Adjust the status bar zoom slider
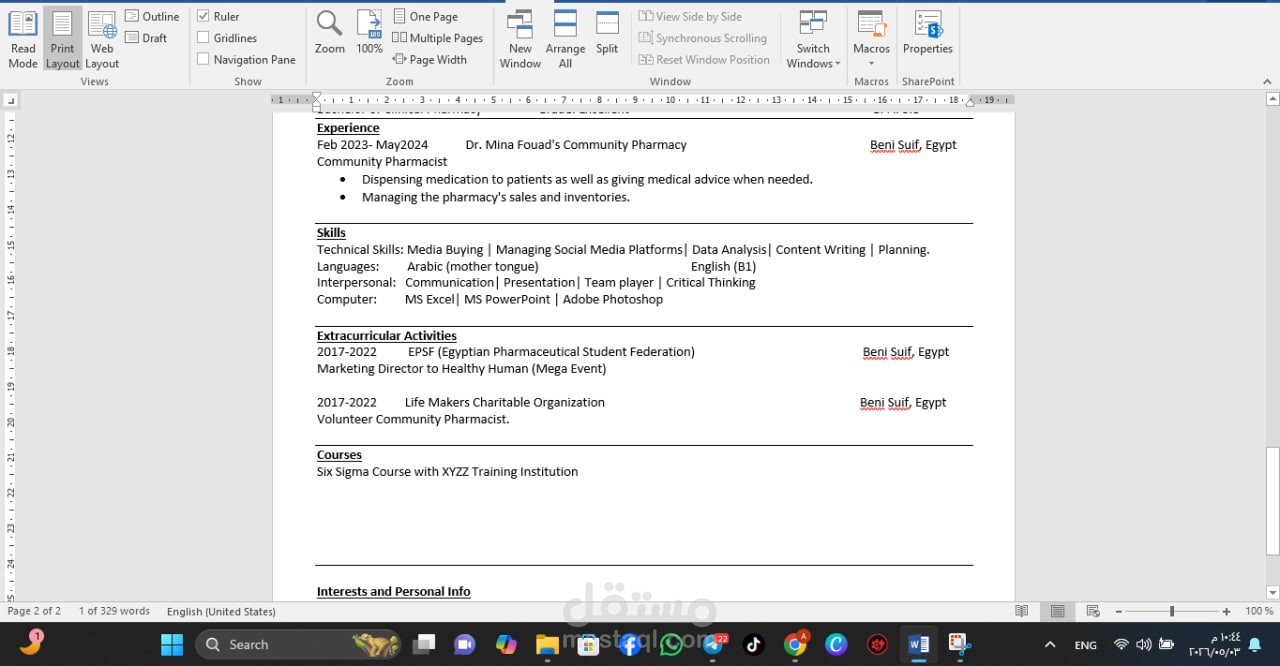Image resolution: width=1280 pixels, height=666 pixels. click(1171, 611)
